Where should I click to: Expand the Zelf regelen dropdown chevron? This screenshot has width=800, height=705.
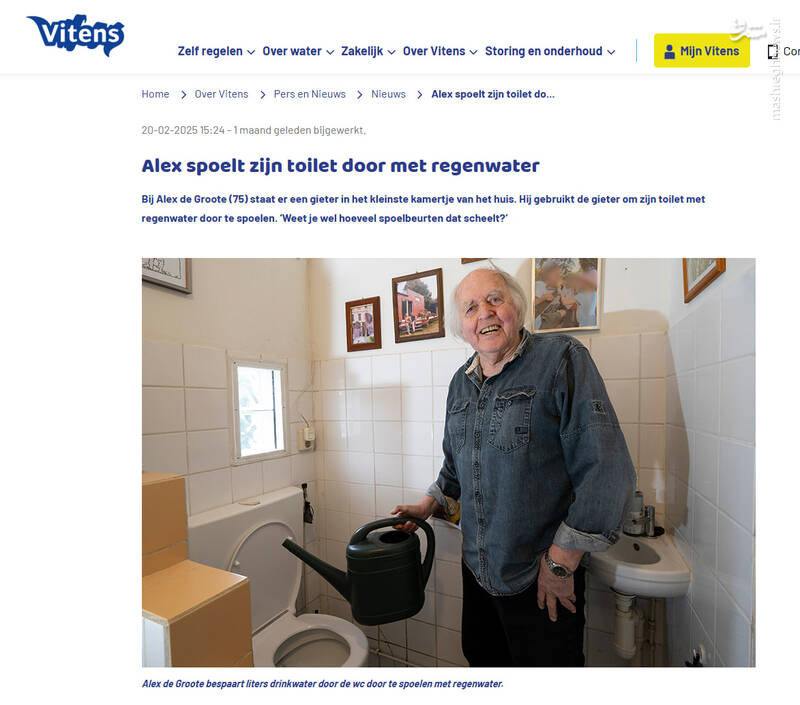pyautogui.click(x=251, y=52)
